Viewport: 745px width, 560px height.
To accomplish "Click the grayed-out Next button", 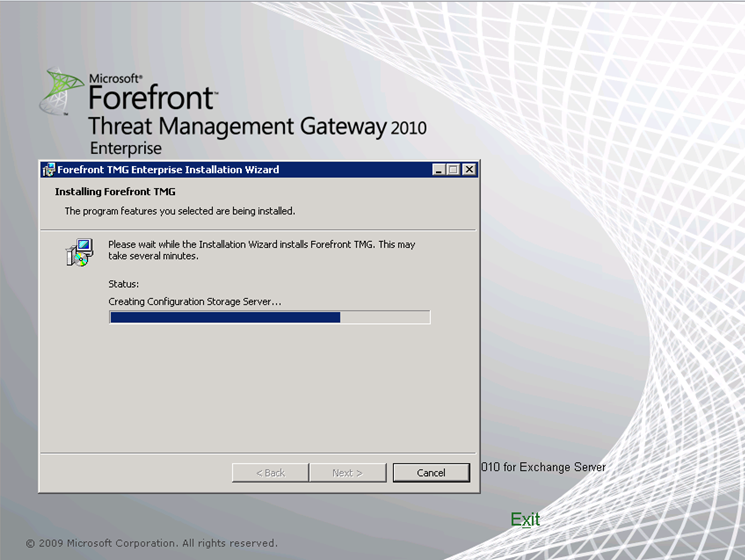I will (347, 473).
